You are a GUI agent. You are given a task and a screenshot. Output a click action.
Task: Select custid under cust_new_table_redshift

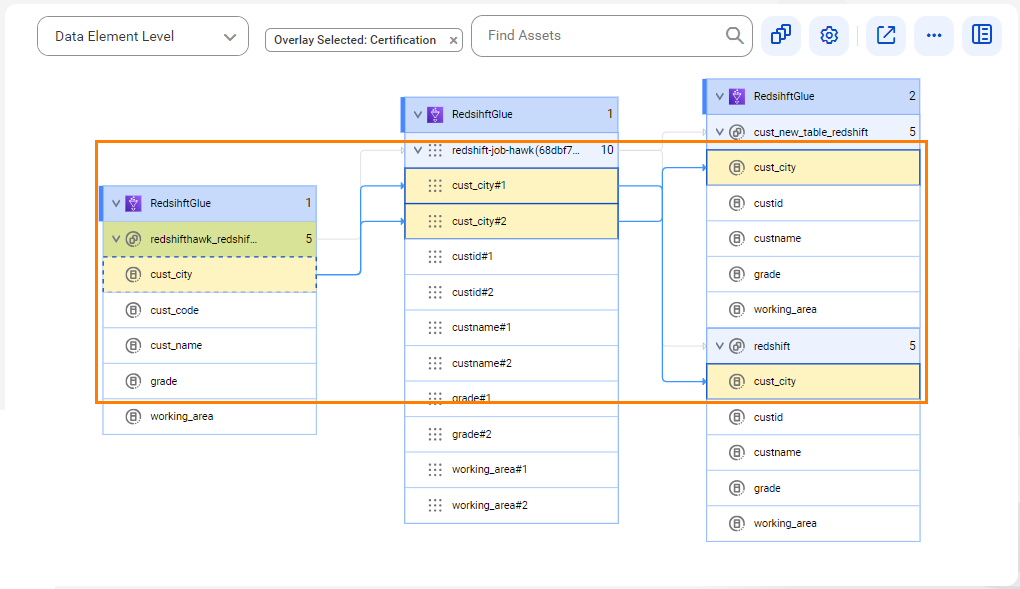(813, 203)
